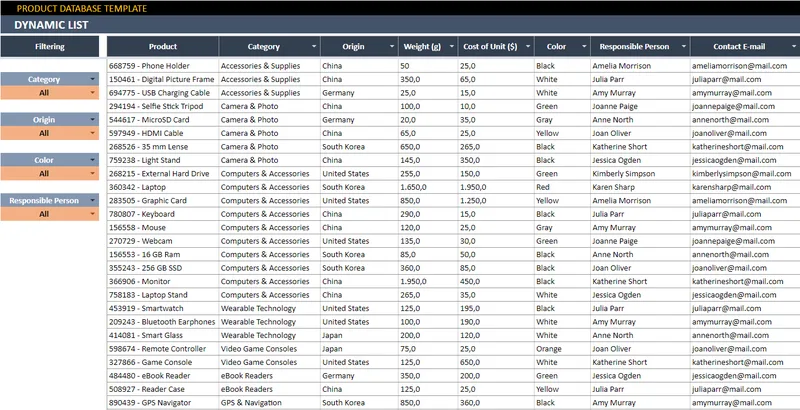Select cell '150461 - Digital Picture Frame'
Screen dimensions: 800x410
(163, 79)
